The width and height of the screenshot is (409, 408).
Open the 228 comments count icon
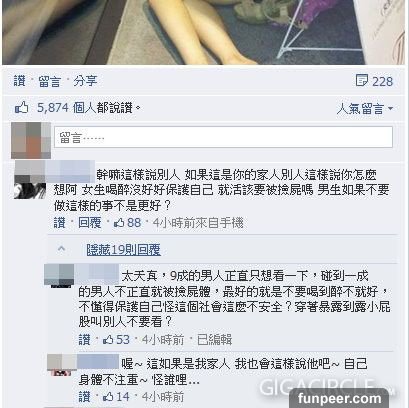362,80
